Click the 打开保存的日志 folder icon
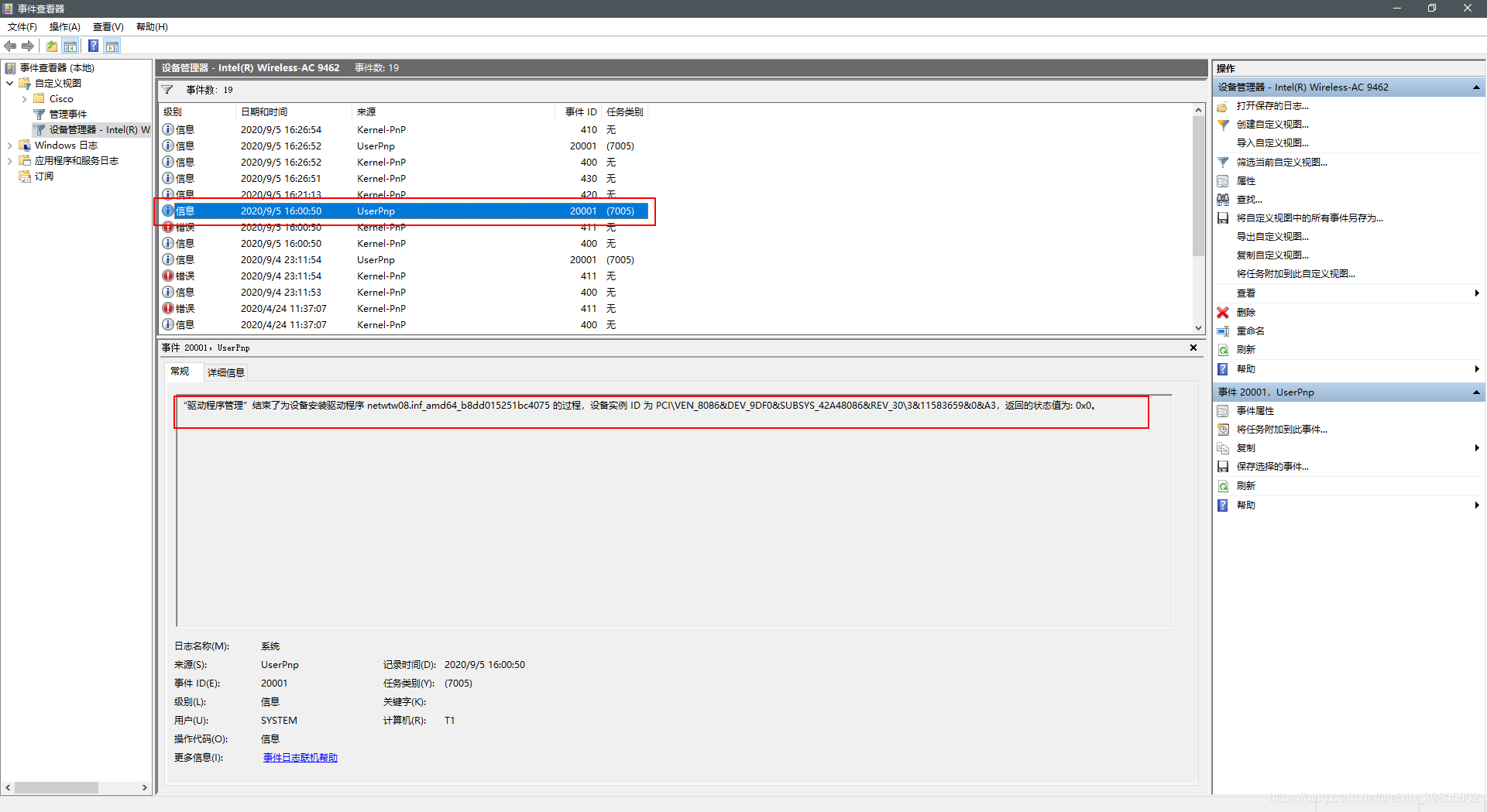Screen dimensions: 1487x812 pos(1223,106)
